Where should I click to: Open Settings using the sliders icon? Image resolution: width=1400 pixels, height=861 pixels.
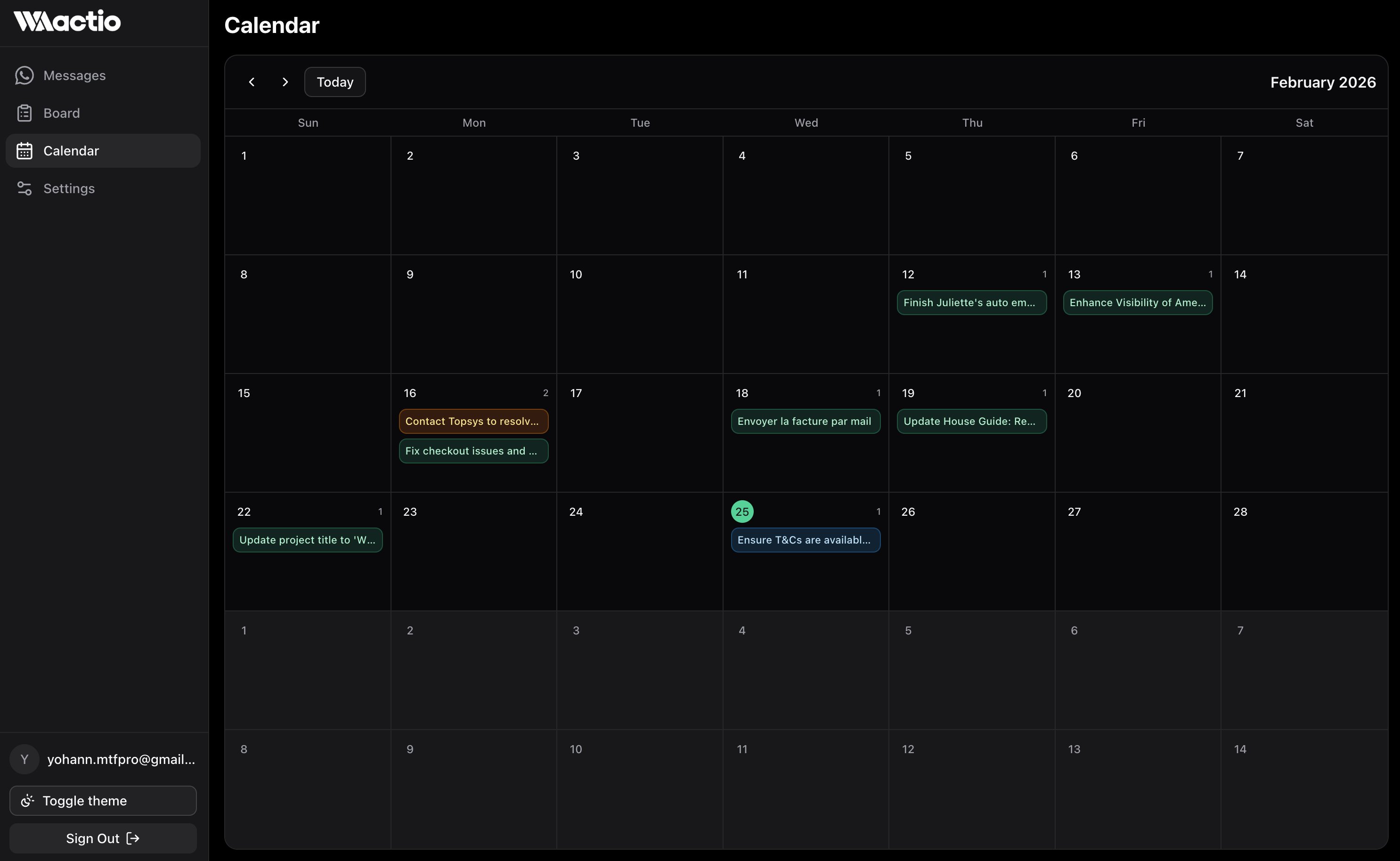coord(24,188)
